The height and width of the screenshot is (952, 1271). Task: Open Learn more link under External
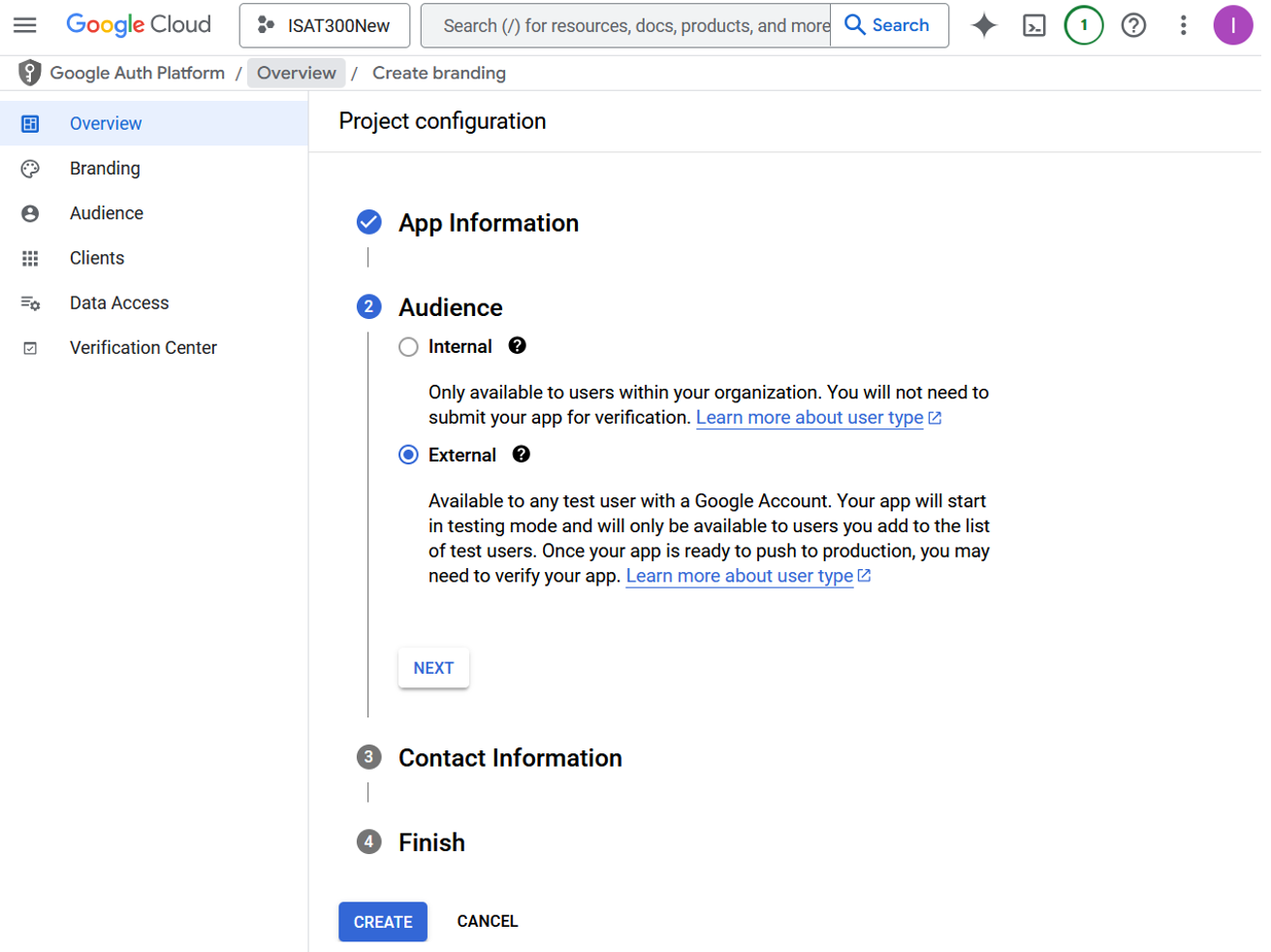point(748,576)
